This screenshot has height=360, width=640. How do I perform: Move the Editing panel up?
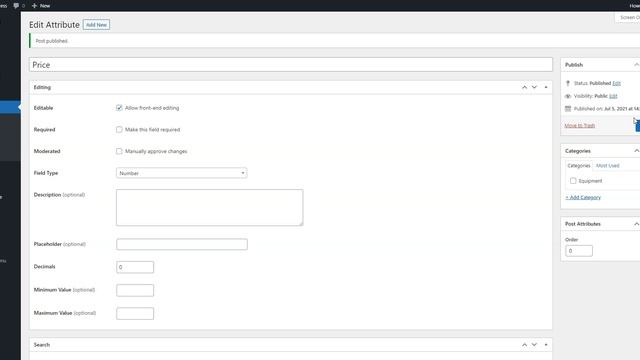524,87
